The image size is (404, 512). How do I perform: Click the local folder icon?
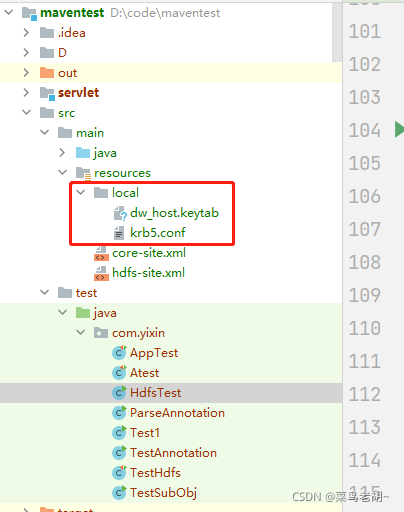(x=101, y=193)
